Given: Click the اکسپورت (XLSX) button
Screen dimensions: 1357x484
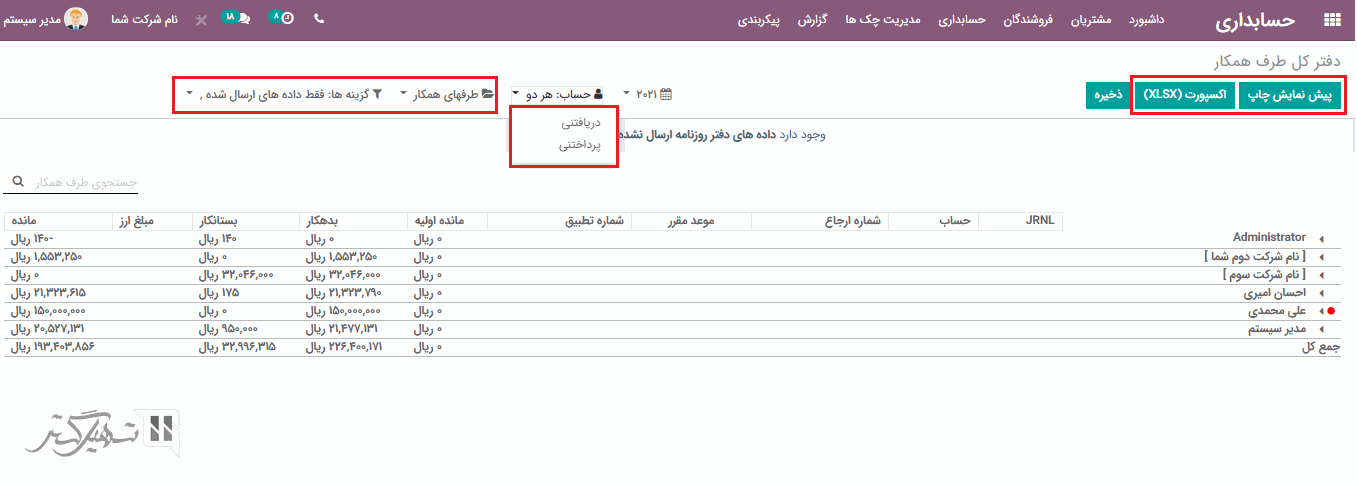Looking at the screenshot, I should (1184, 95).
